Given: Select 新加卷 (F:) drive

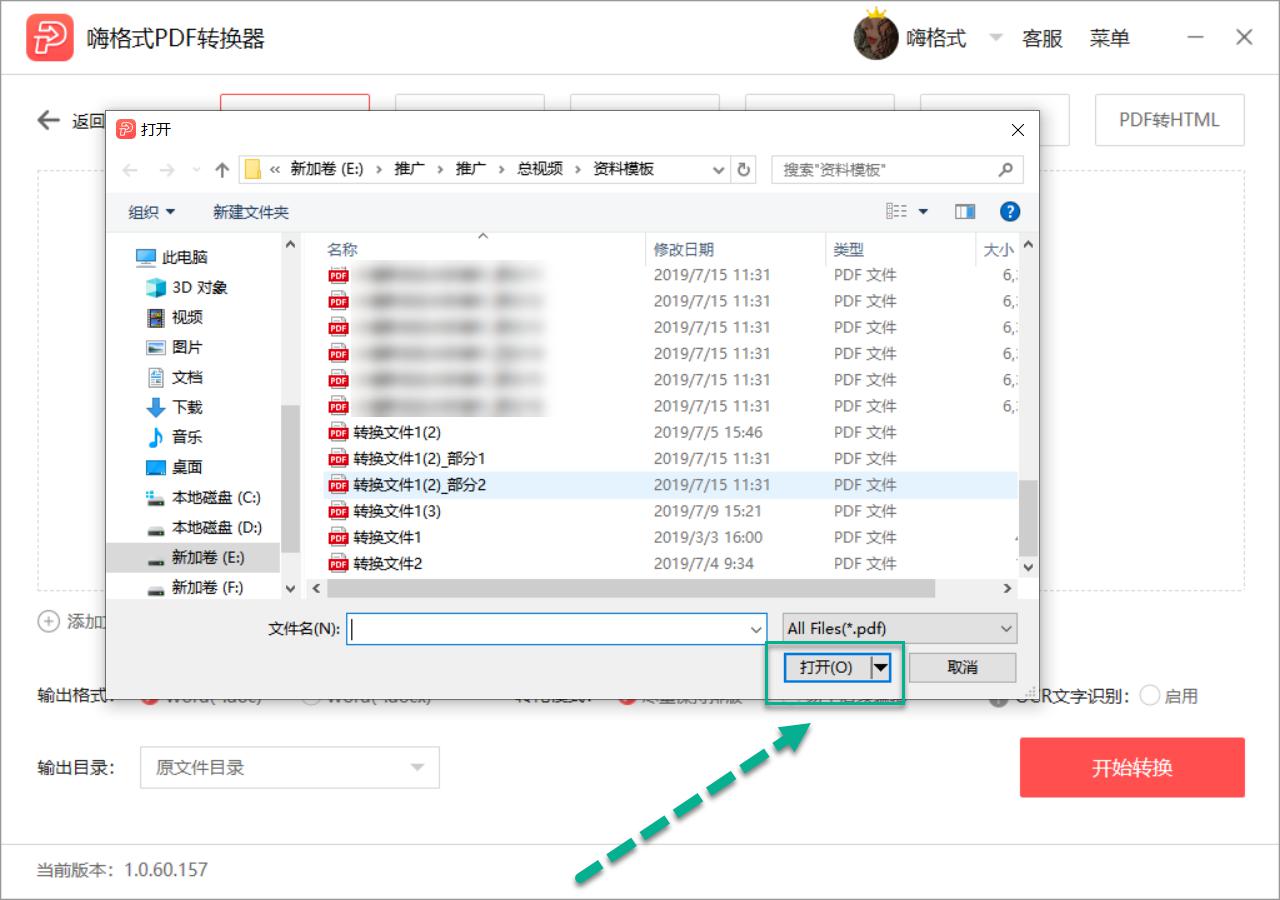Looking at the screenshot, I should click(194, 587).
